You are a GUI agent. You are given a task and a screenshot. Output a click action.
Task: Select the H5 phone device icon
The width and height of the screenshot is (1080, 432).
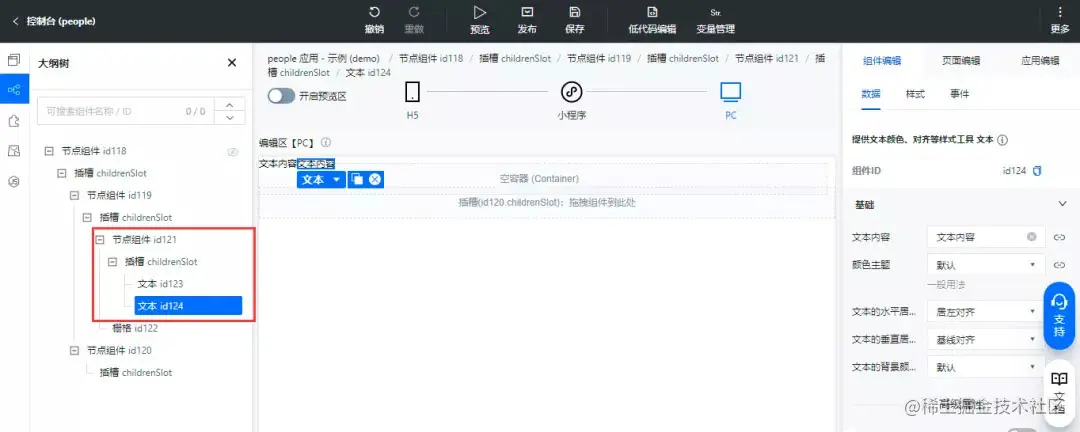click(413, 92)
